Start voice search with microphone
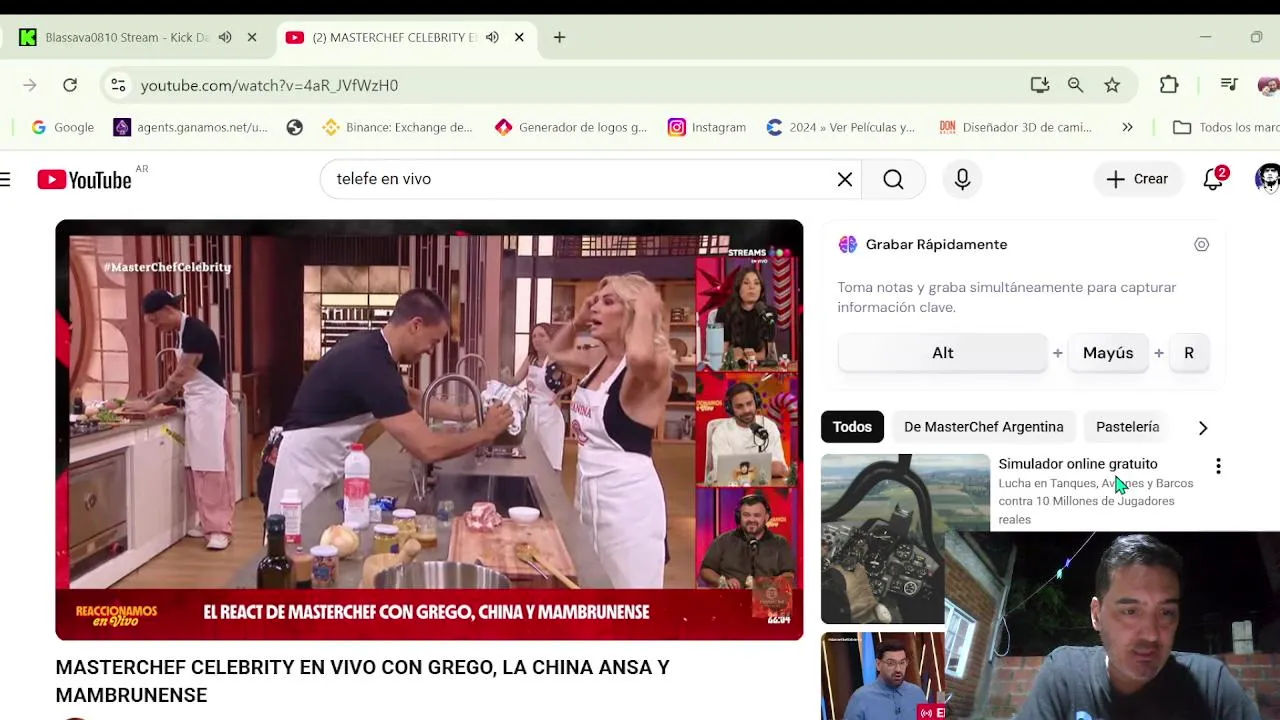 [962, 179]
